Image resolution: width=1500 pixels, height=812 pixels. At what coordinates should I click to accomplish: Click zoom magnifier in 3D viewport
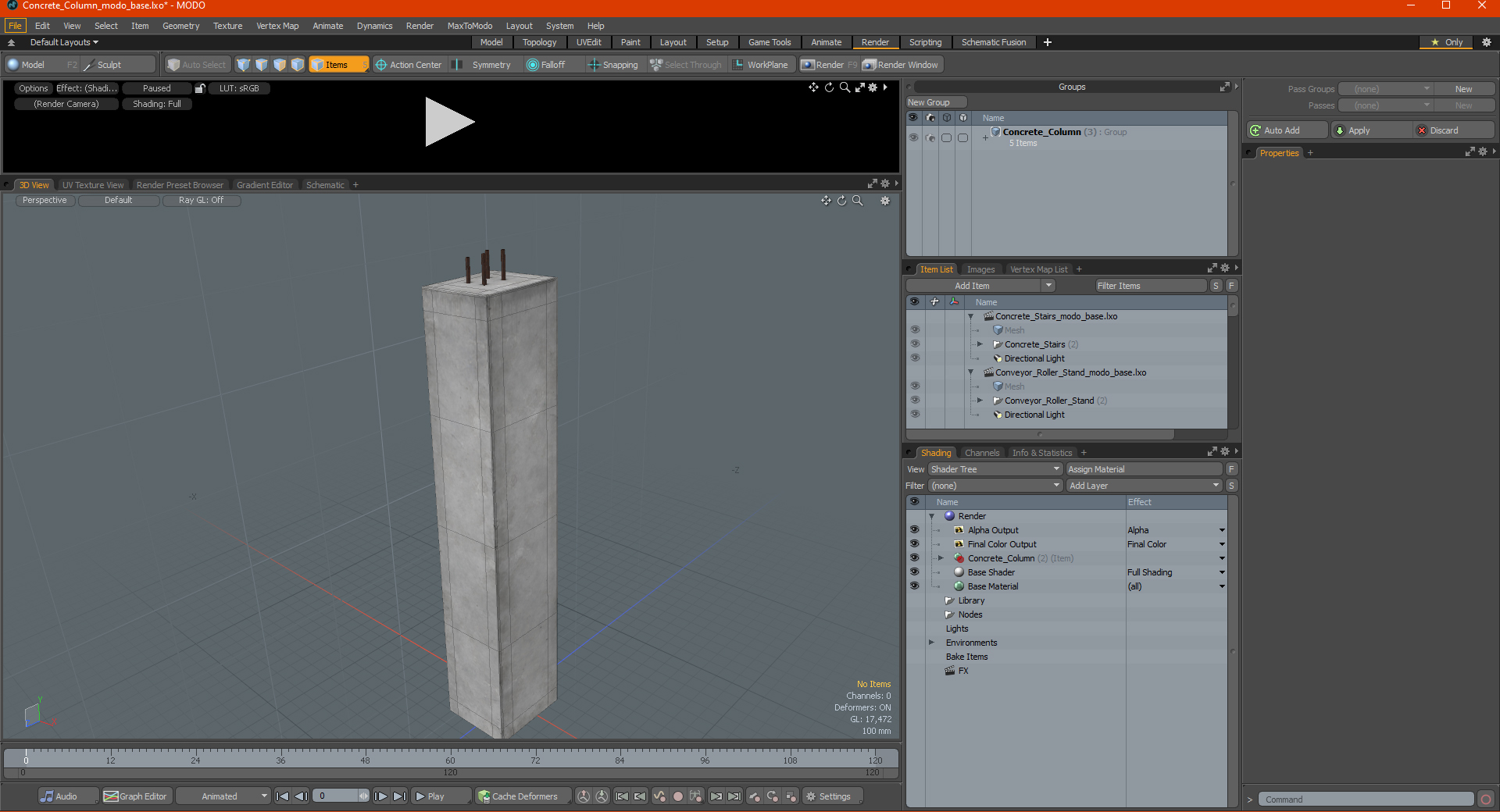tap(857, 201)
